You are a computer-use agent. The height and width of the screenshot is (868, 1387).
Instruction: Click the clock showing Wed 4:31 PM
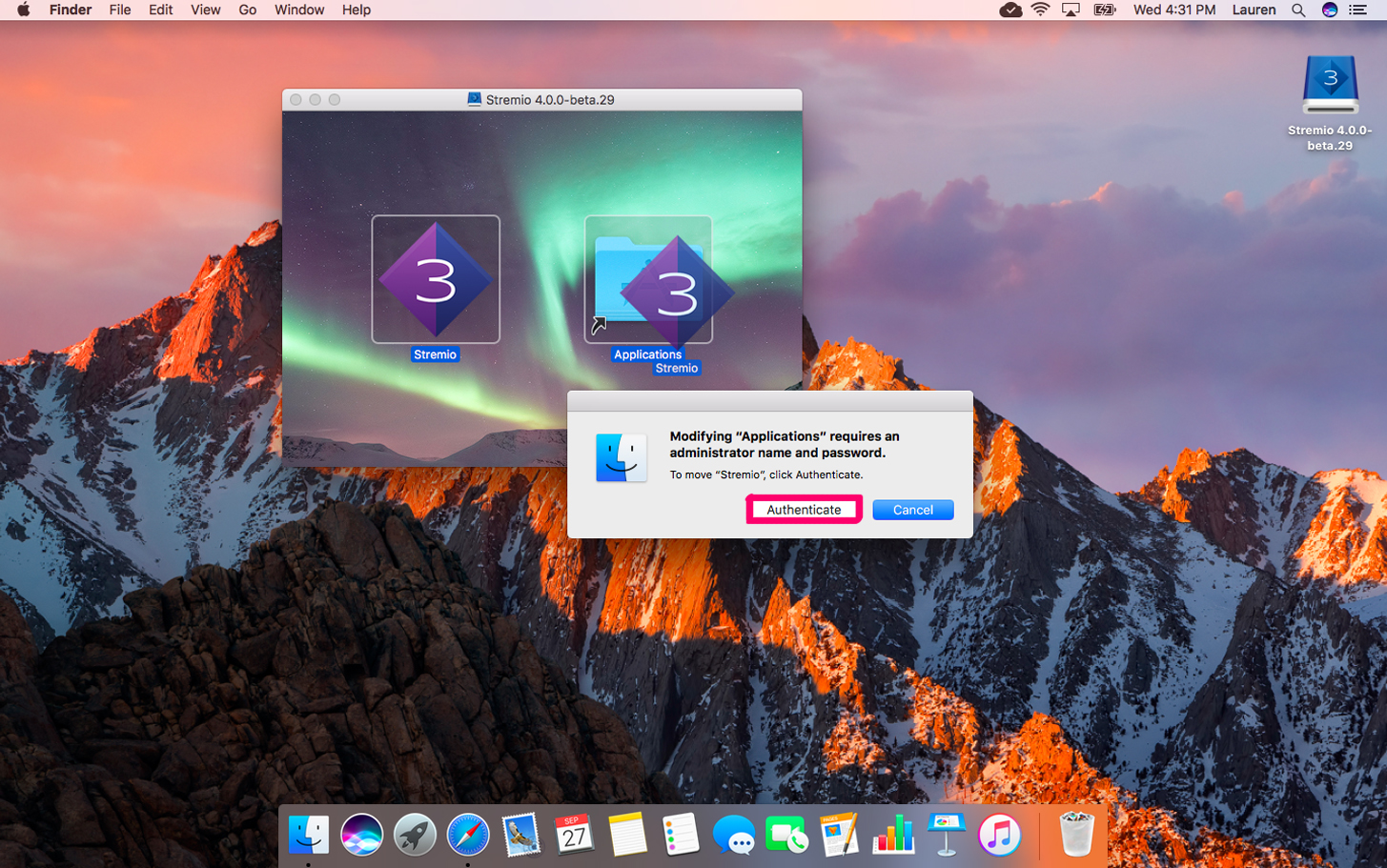[x=1174, y=10]
